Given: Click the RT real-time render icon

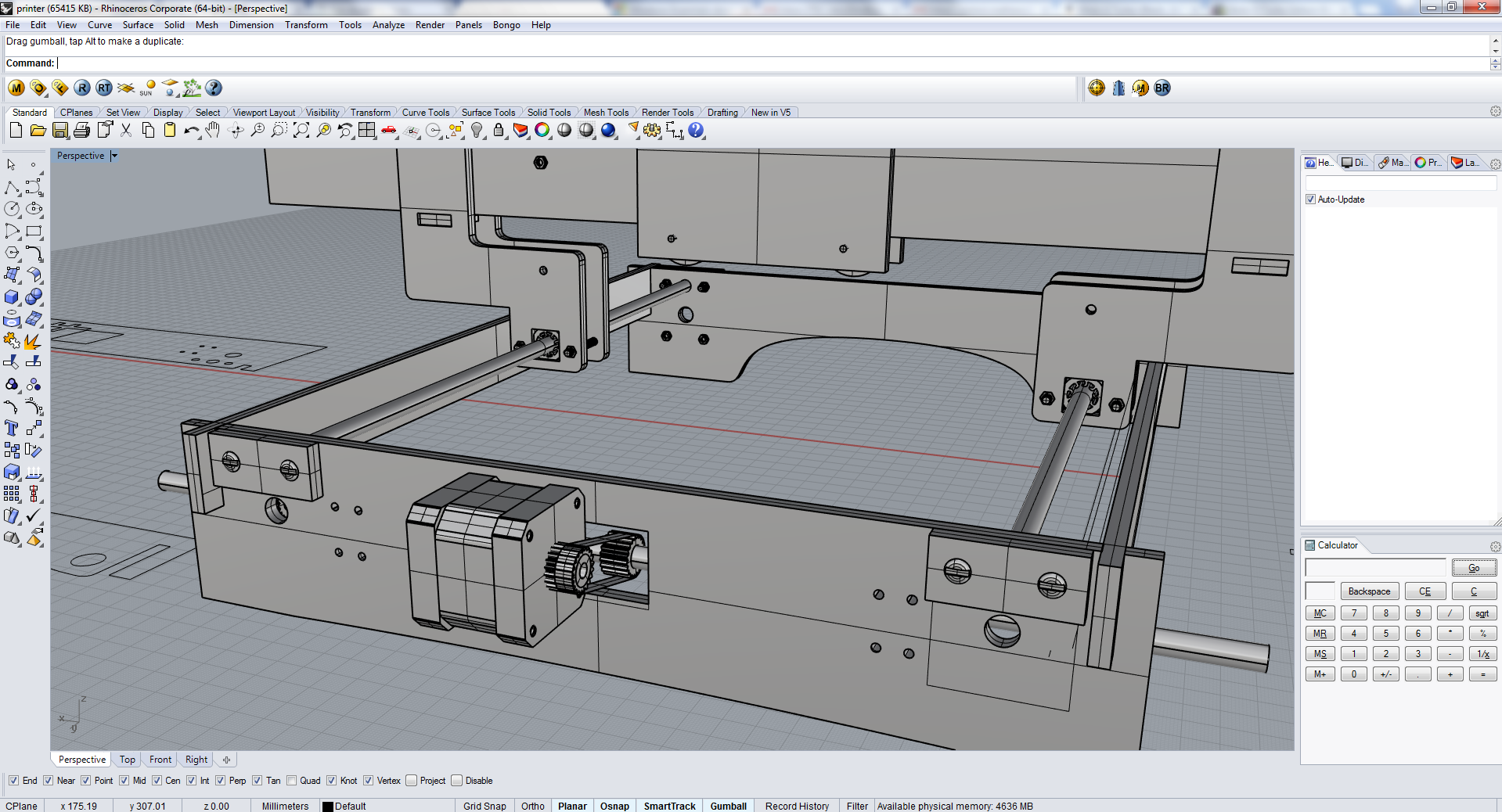Looking at the screenshot, I should [104, 88].
